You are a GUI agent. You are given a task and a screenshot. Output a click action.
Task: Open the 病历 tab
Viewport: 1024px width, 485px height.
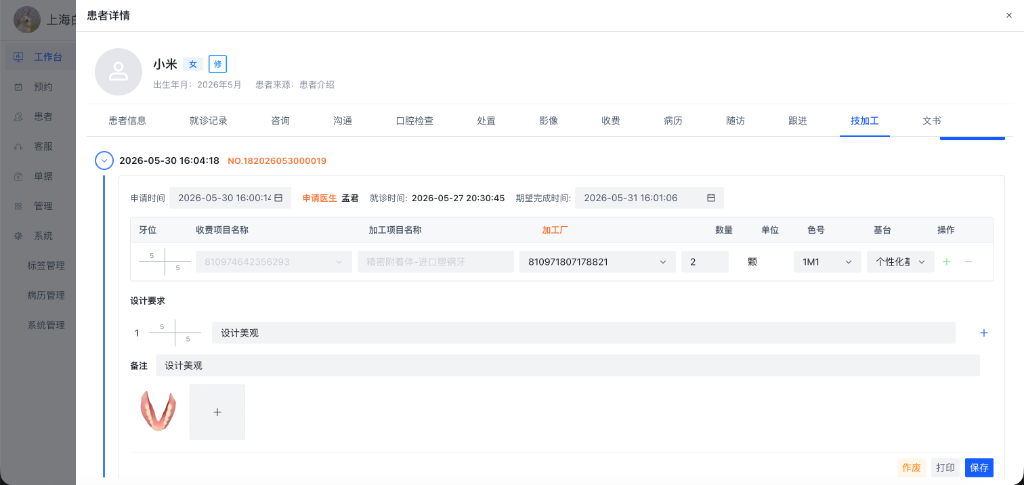click(673, 121)
